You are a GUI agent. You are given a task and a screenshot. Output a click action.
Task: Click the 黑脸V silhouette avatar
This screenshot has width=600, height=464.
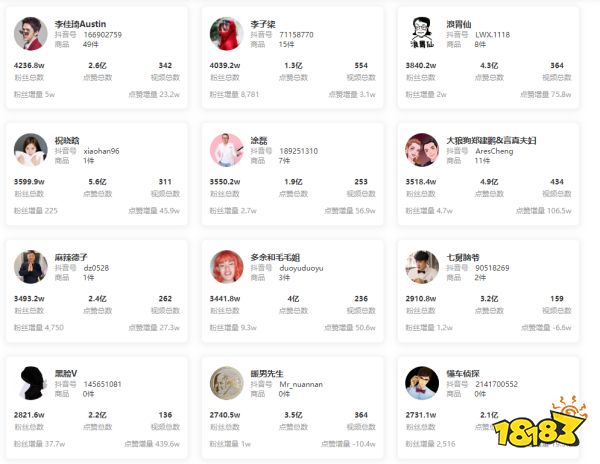pyautogui.click(x=31, y=383)
